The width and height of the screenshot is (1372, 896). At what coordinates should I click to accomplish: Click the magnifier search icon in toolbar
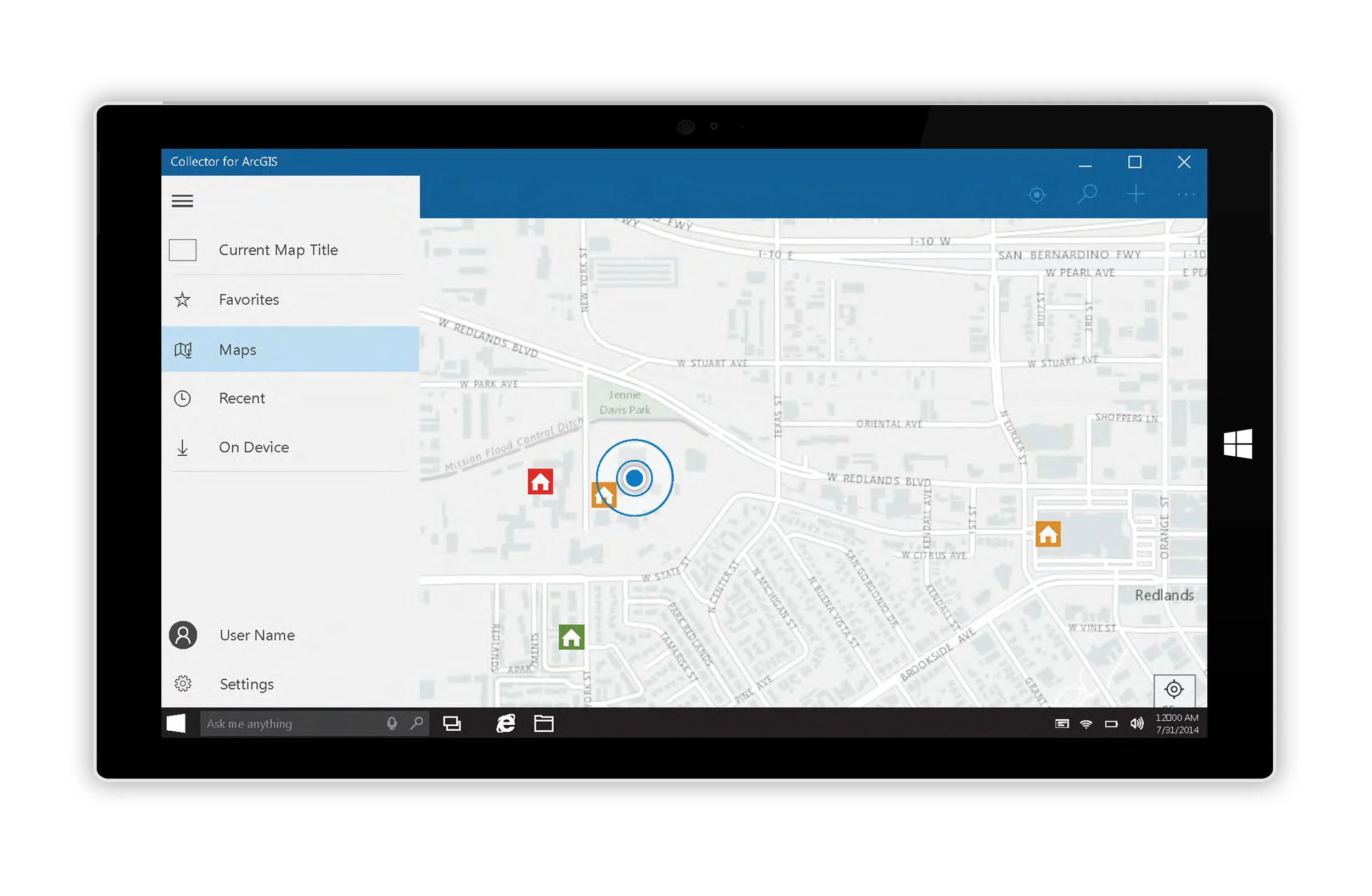pyautogui.click(x=1087, y=194)
